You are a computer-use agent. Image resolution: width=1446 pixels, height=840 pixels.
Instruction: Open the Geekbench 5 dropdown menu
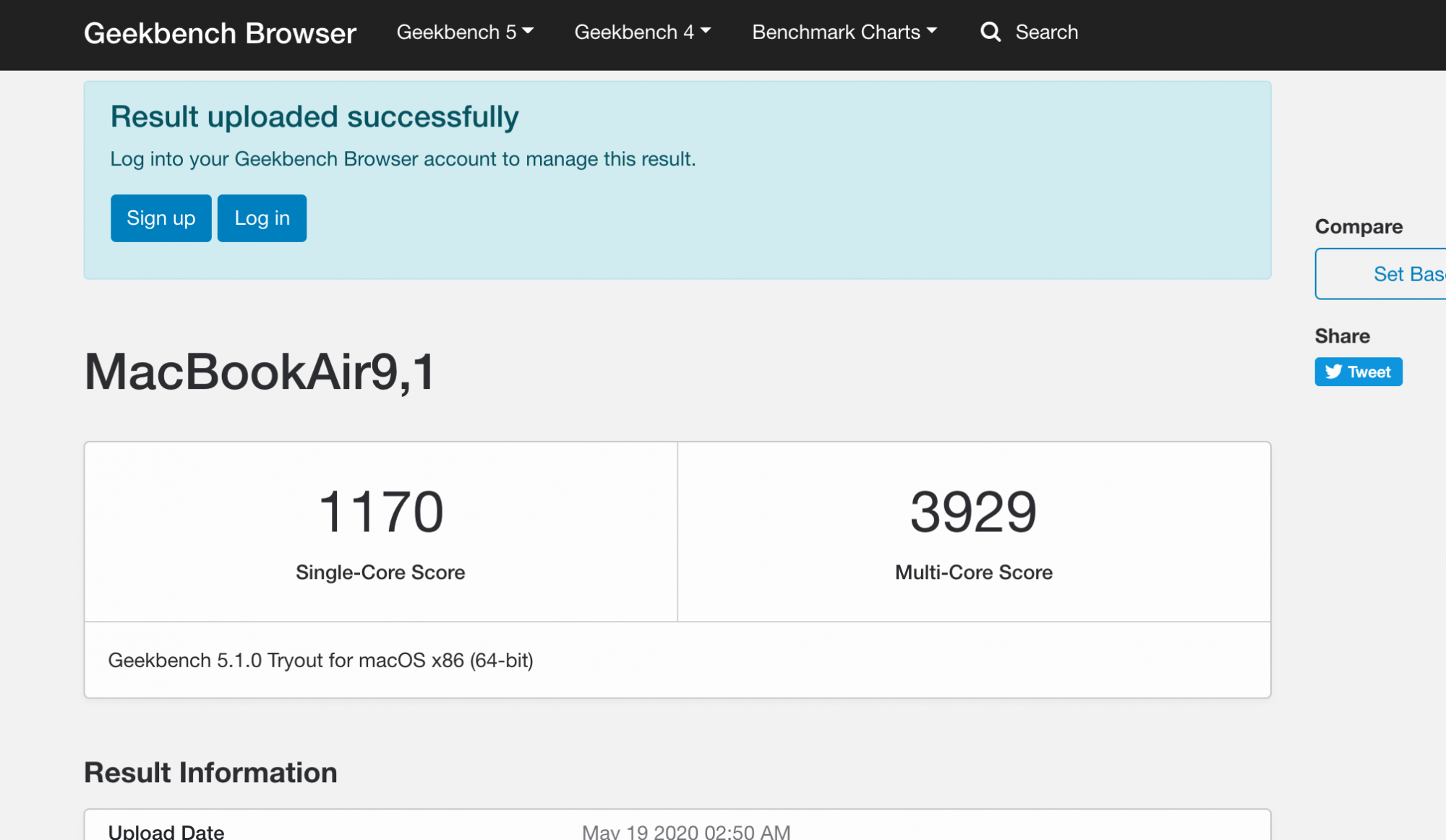(465, 32)
